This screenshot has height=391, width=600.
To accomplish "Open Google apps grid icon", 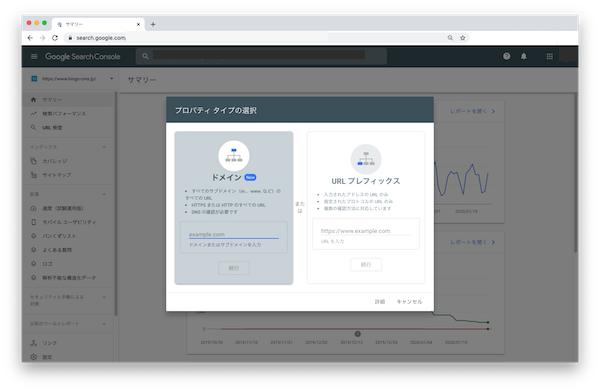I will coord(549,56).
